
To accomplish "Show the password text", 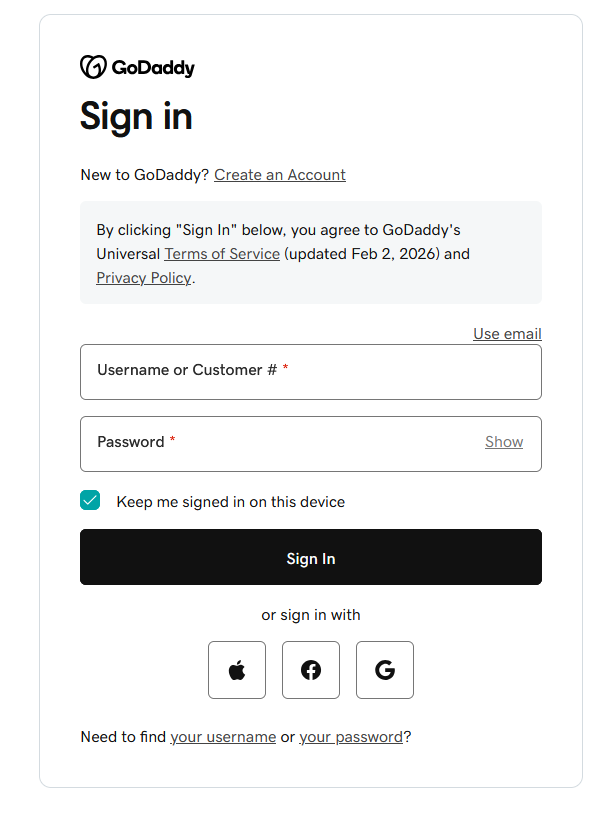I will [503, 441].
